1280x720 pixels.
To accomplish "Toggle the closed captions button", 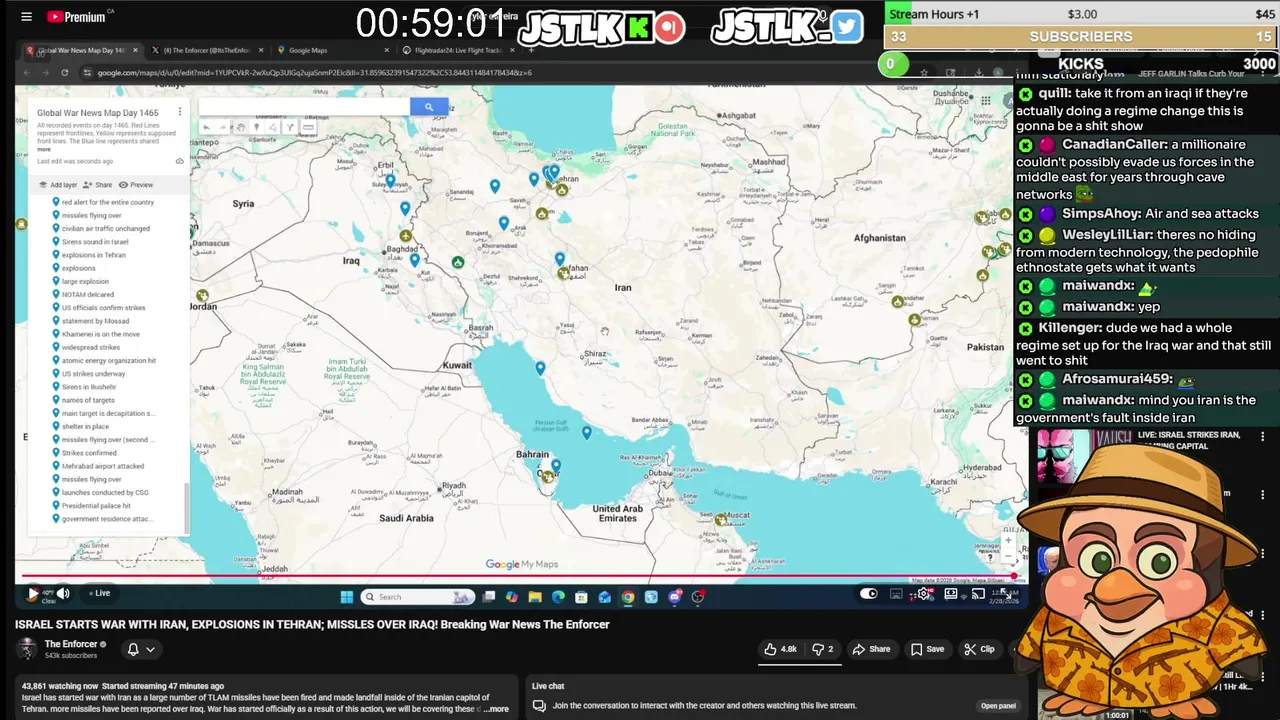I will (896, 594).
